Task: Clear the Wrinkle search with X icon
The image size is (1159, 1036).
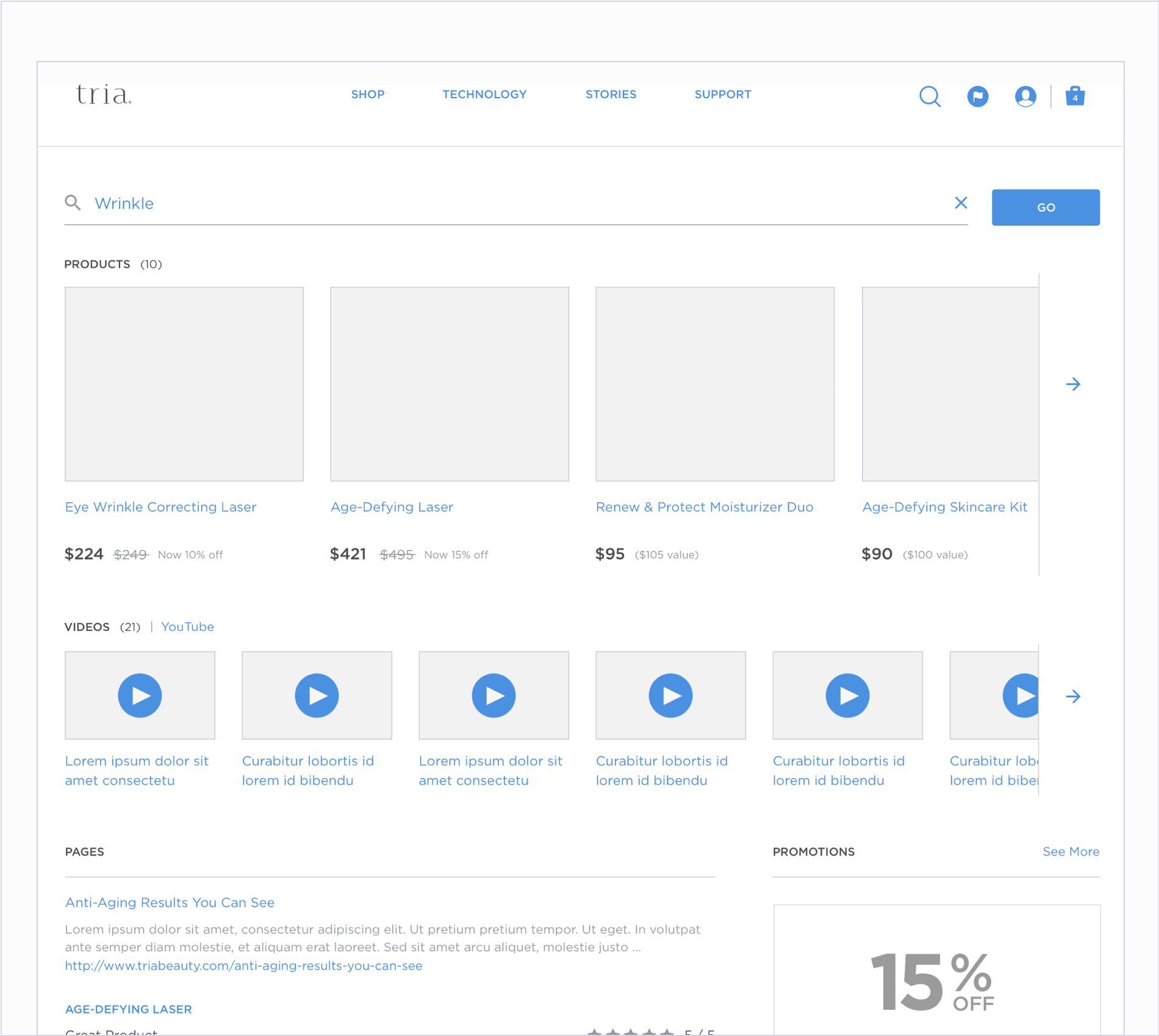Action: click(961, 203)
